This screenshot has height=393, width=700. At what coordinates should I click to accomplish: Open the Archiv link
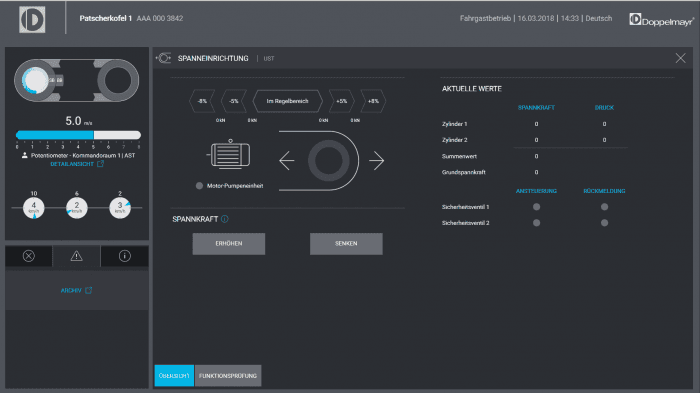[76, 290]
